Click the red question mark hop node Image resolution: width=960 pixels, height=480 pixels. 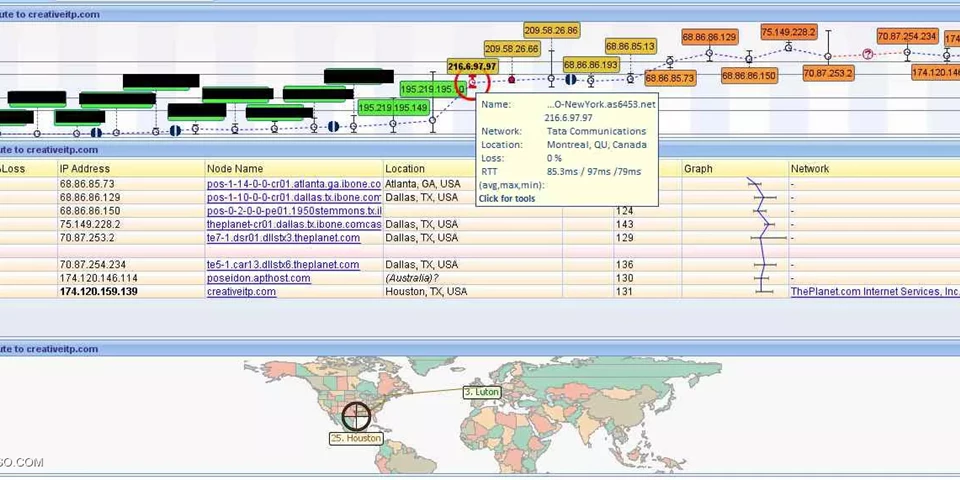click(868, 54)
